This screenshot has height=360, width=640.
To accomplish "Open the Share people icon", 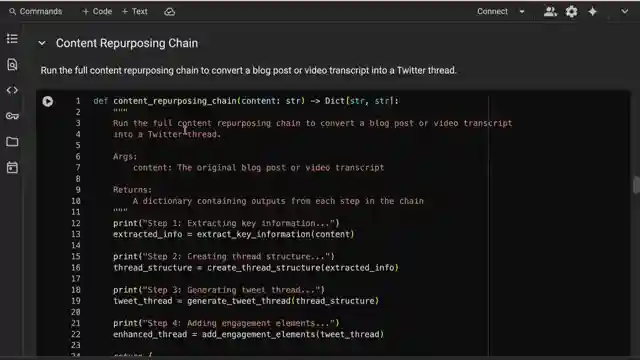I will [550, 11].
